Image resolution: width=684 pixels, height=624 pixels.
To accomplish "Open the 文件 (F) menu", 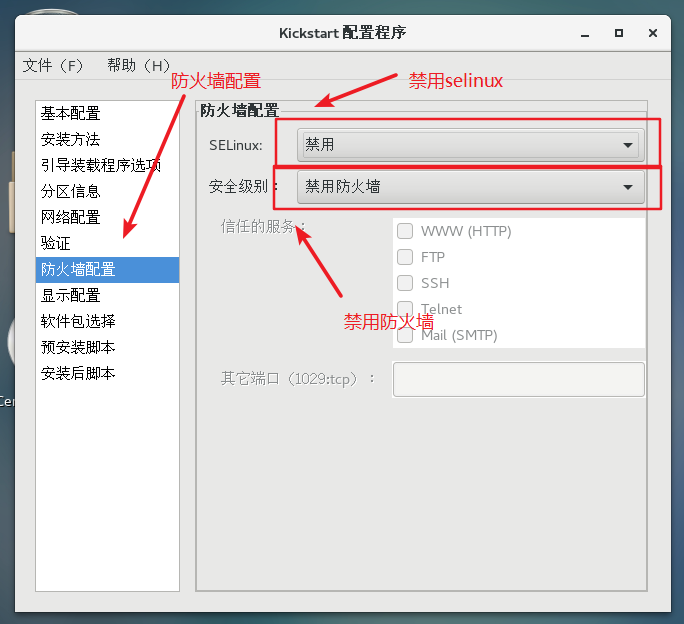I will [x=53, y=66].
